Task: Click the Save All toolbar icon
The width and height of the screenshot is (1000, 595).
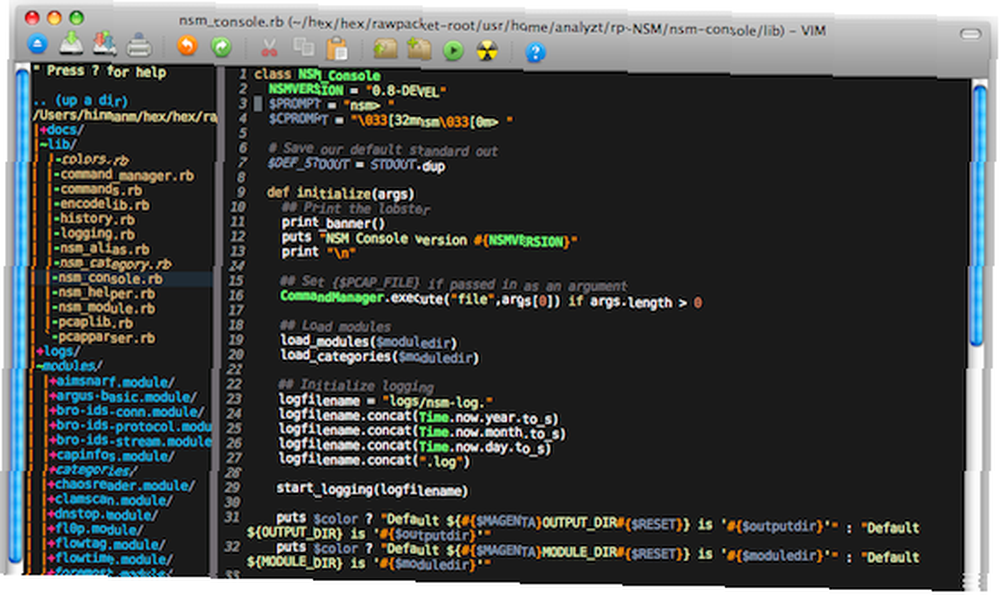Action: (x=105, y=44)
